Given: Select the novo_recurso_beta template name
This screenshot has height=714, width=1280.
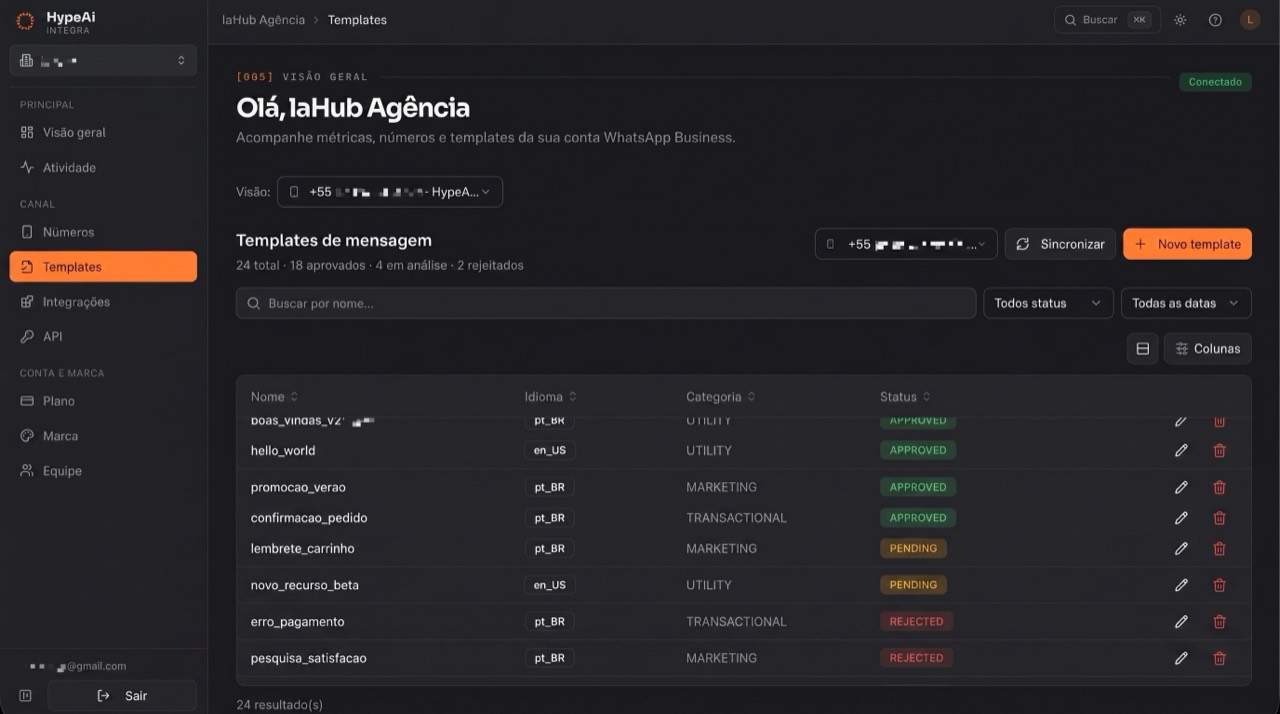Looking at the screenshot, I should tap(304, 585).
